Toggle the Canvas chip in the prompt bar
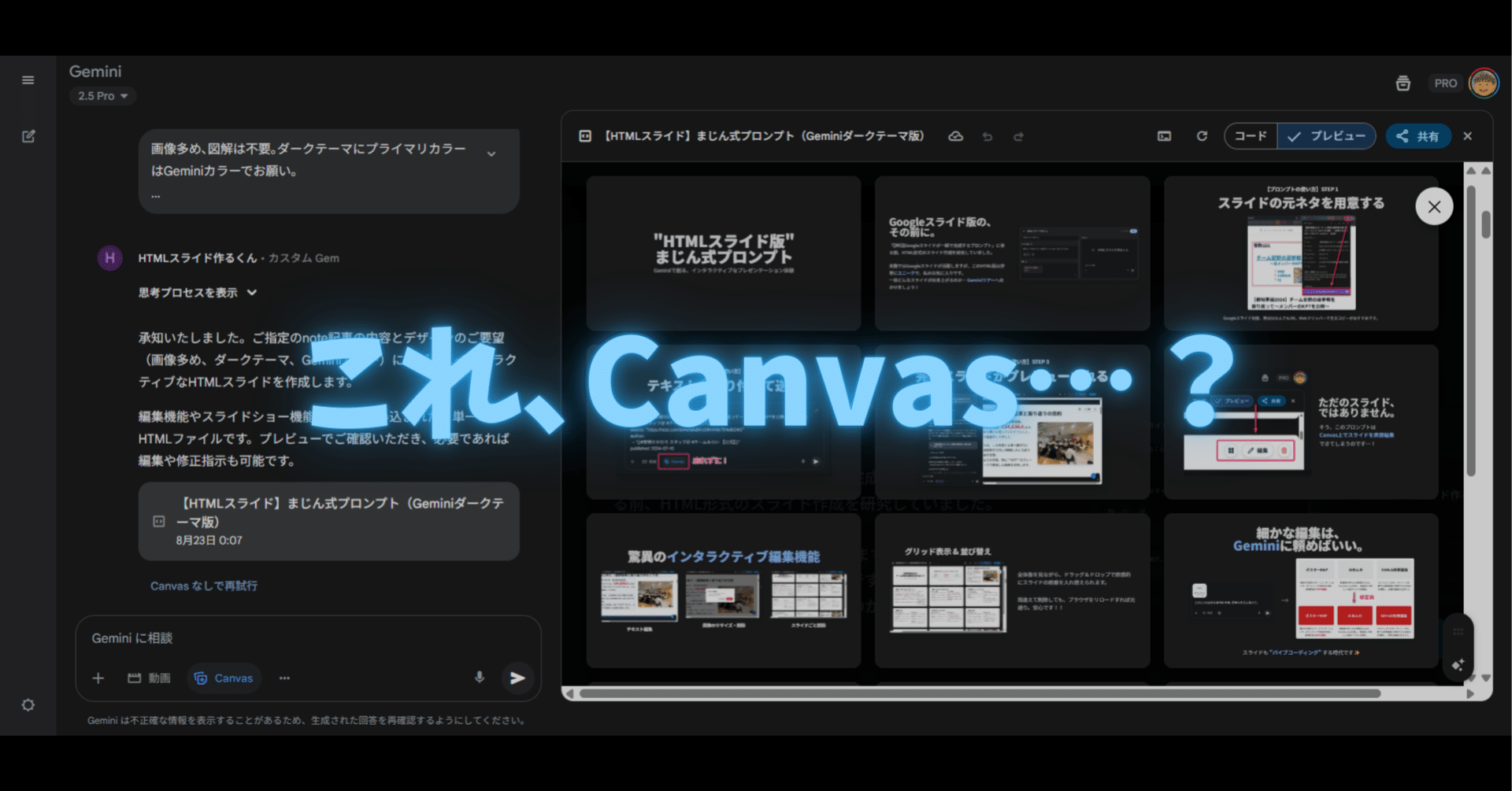The image size is (1512, 791). pos(224,678)
